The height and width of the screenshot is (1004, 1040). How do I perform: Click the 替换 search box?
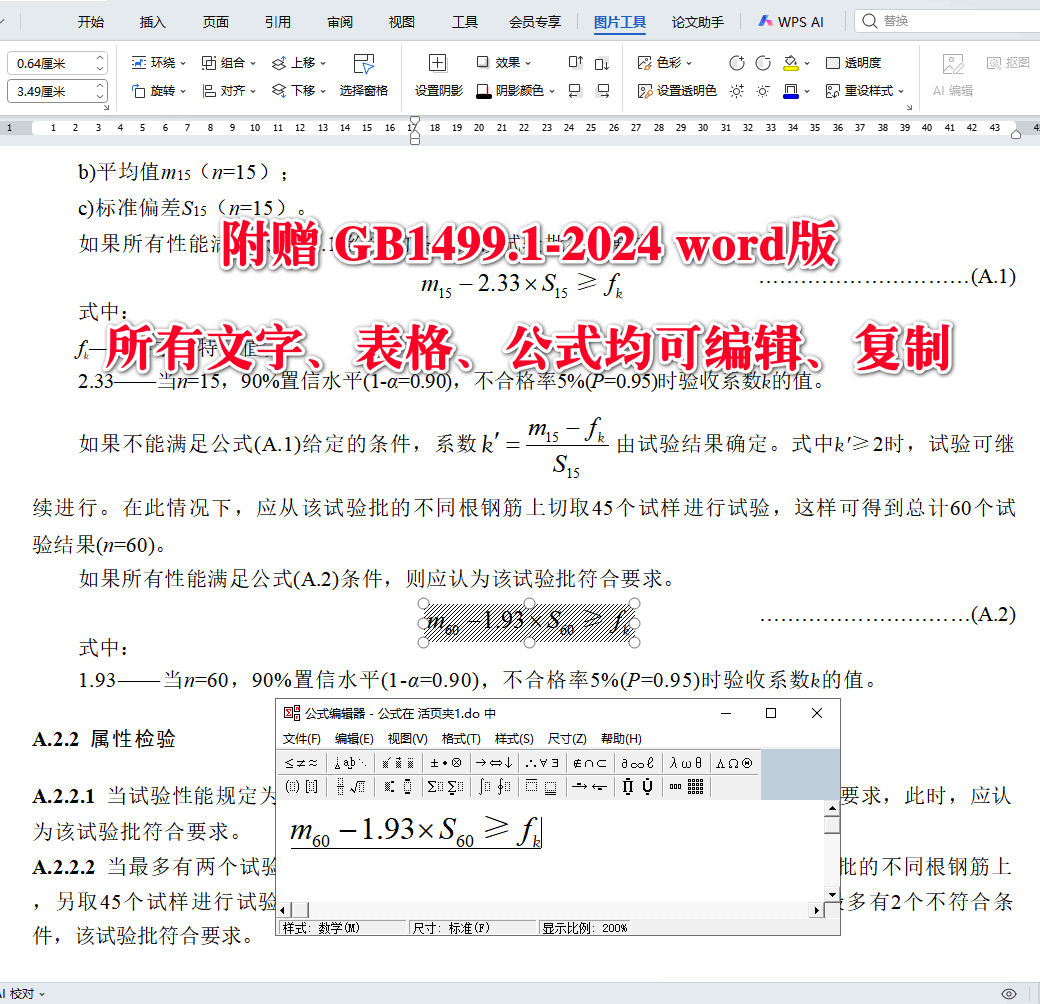[948, 21]
